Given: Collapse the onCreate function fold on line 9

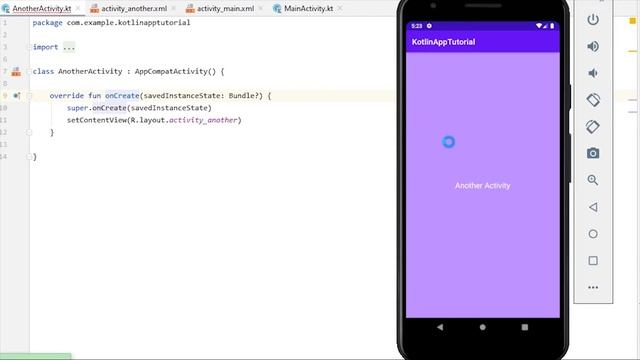Looking at the screenshot, I should coord(29,96).
